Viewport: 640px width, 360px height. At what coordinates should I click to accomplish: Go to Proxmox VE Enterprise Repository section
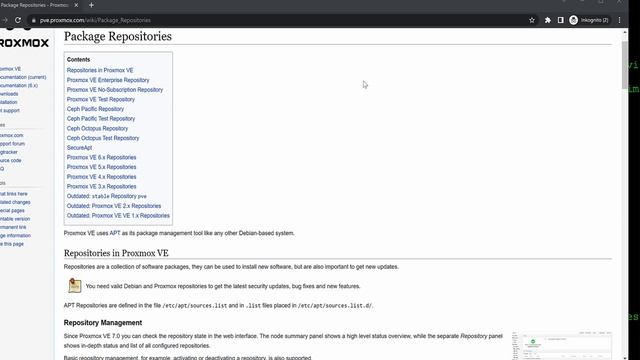tap(108, 80)
